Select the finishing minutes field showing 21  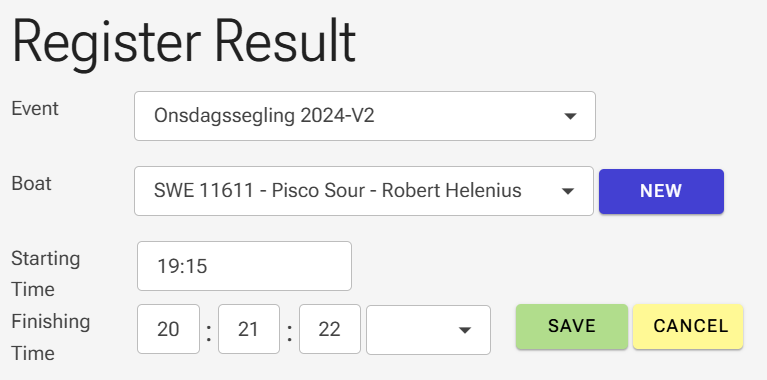tap(248, 329)
